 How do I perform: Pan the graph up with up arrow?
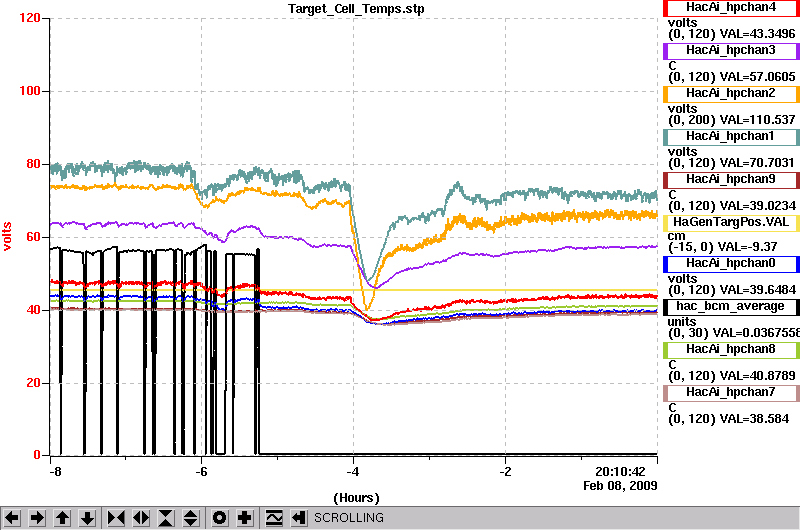pos(62,518)
